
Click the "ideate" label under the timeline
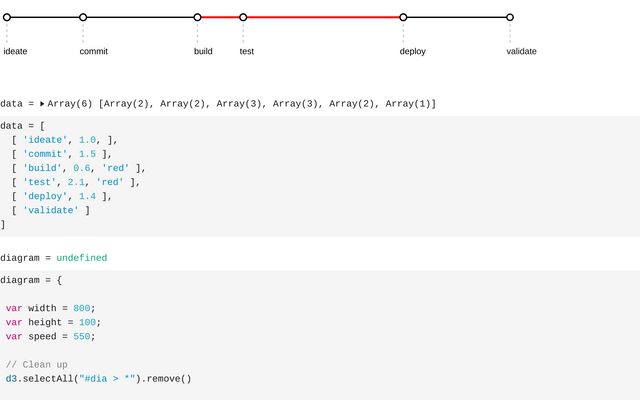click(16, 51)
